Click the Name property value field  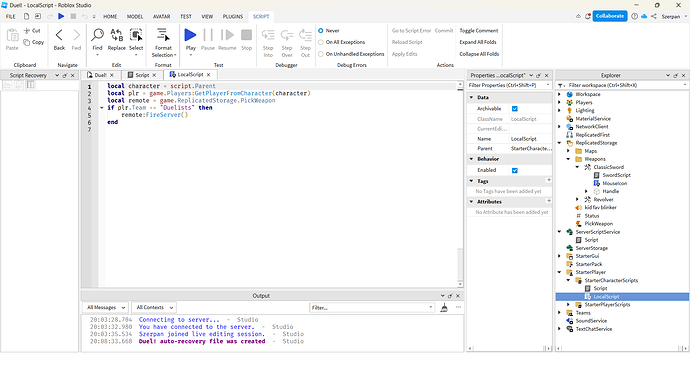tap(530, 139)
